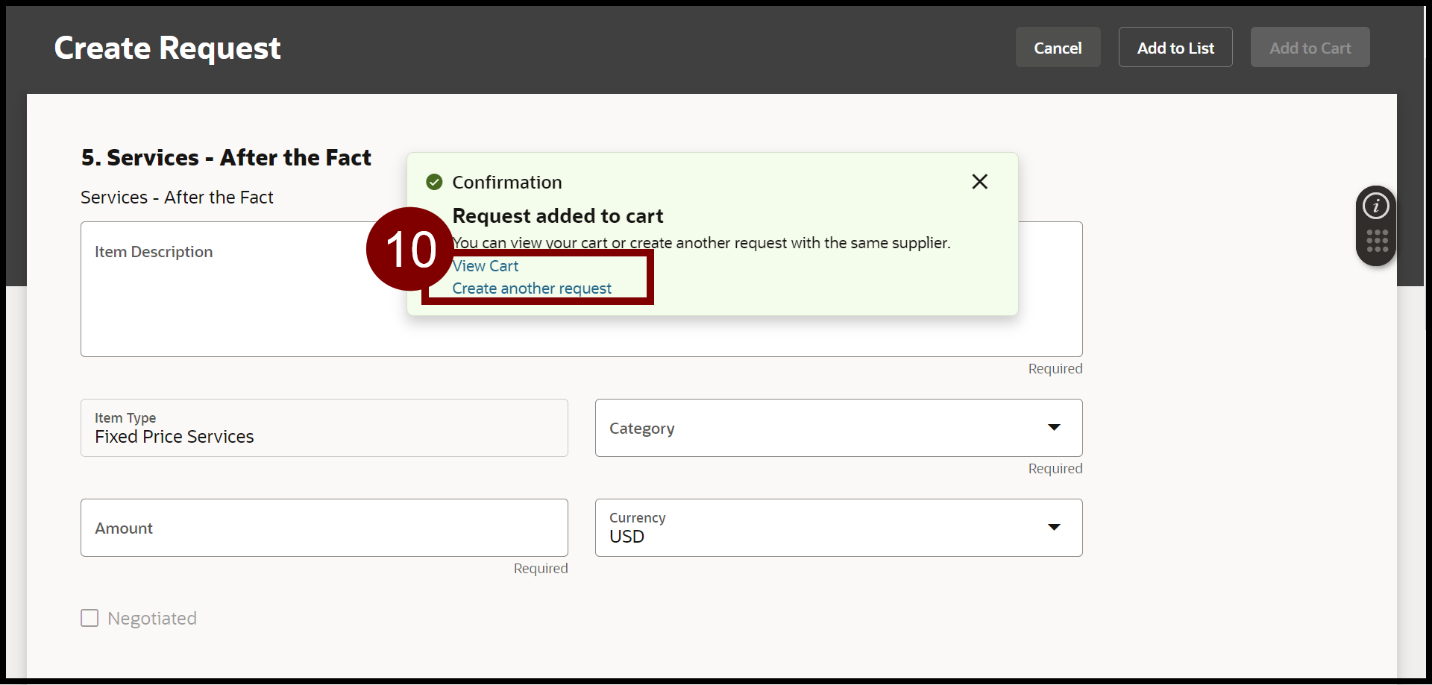Click into the Amount input field
Image resolution: width=1432 pixels, height=685 pixels.
point(324,528)
